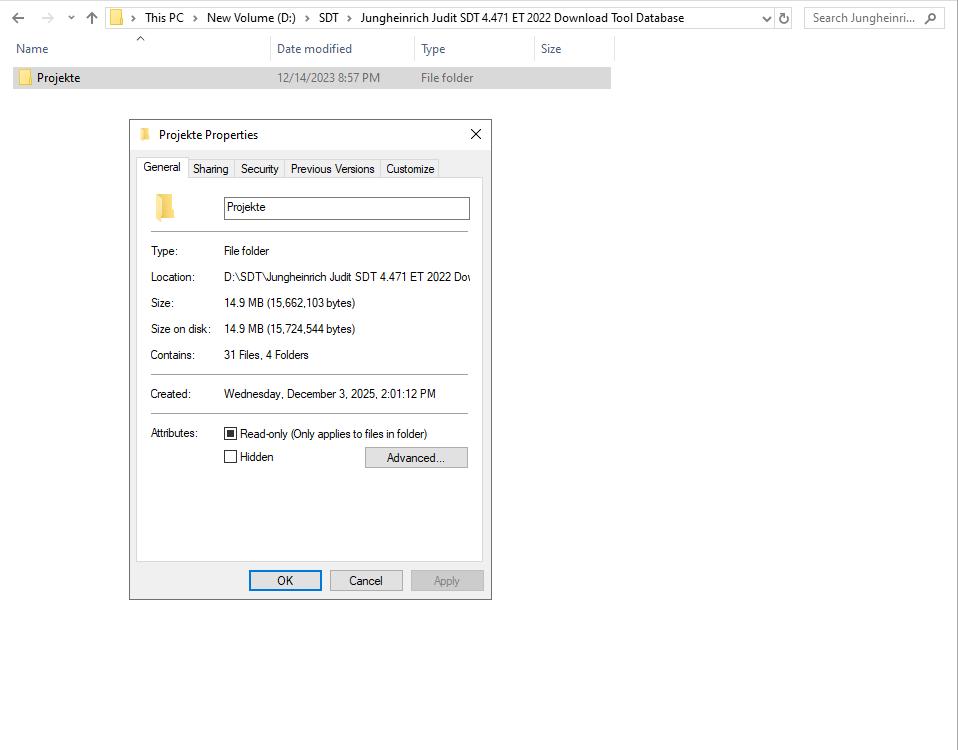
Task: Open the Sharing tab
Action: (211, 169)
